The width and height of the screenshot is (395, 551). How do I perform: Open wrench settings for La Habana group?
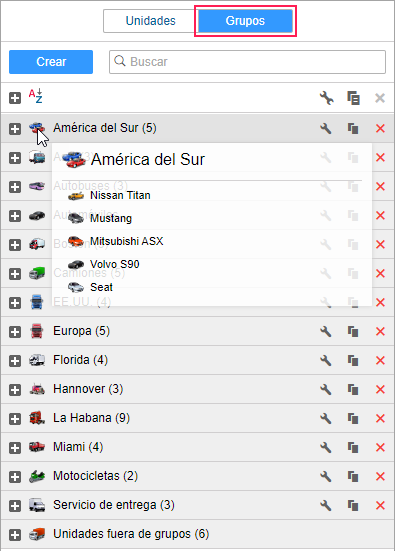tap(326, 418)
